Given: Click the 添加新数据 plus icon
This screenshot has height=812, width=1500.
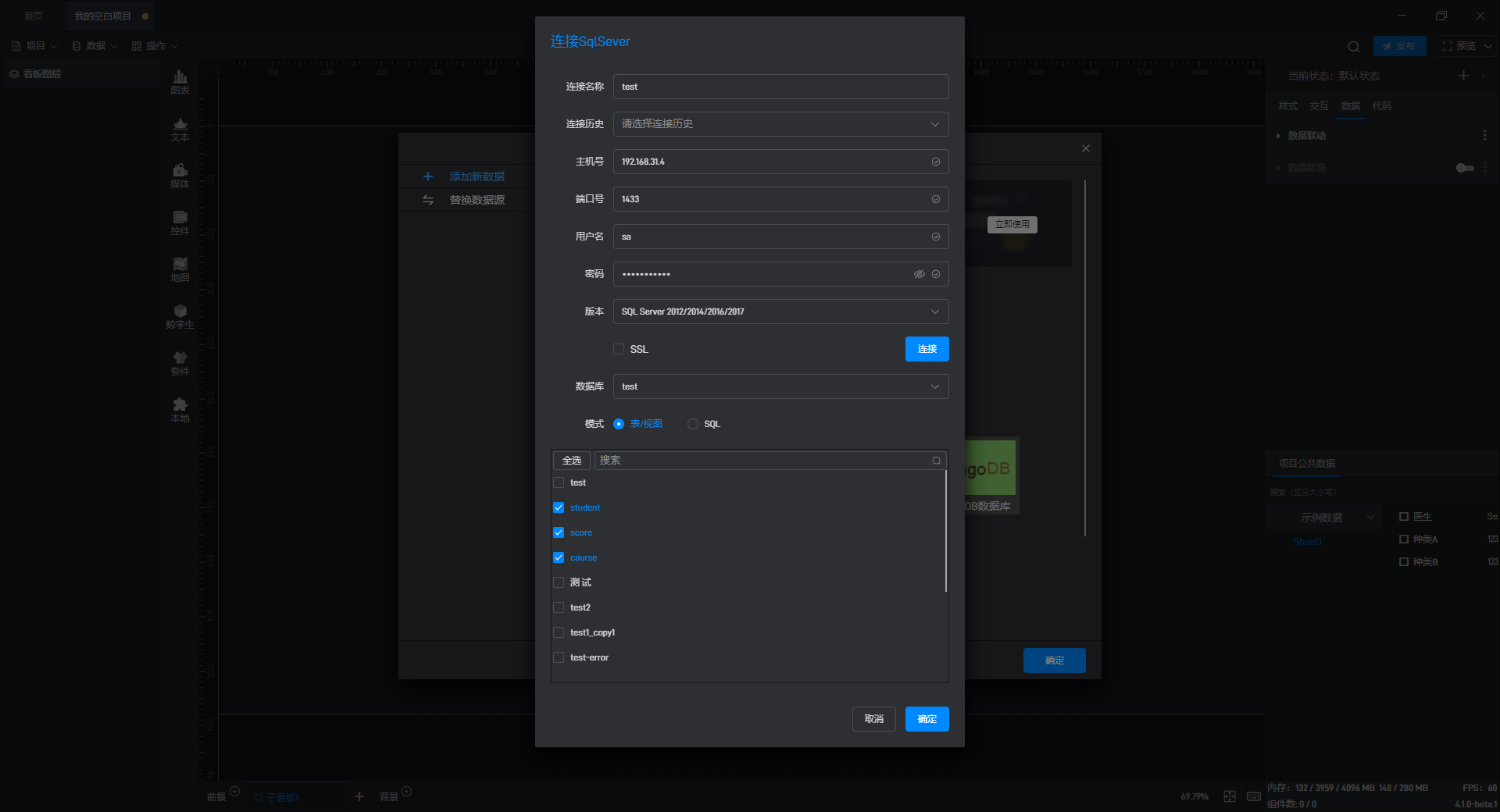Looking at the screenshot, I should 428,176.
